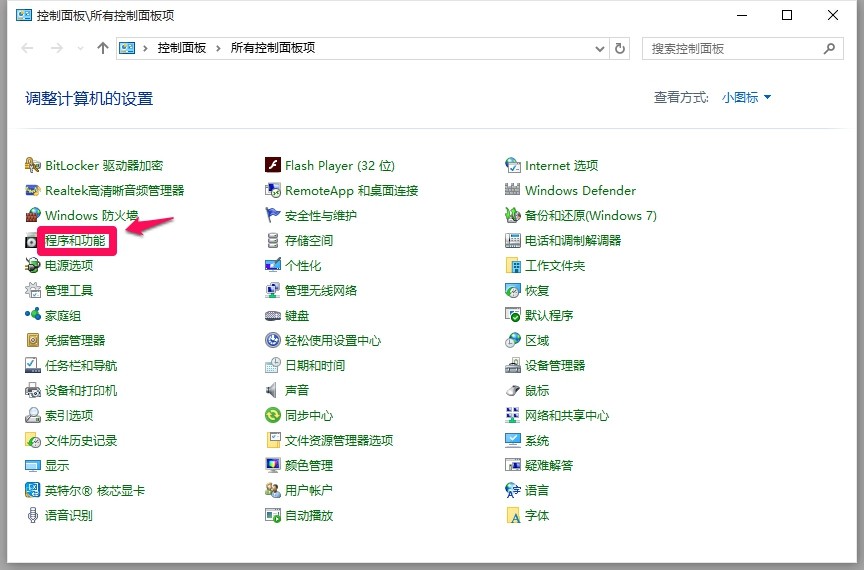This screenshot has height=570, width=864.
Task: Open the 电源选项 icon
Action: coord(33,265)
